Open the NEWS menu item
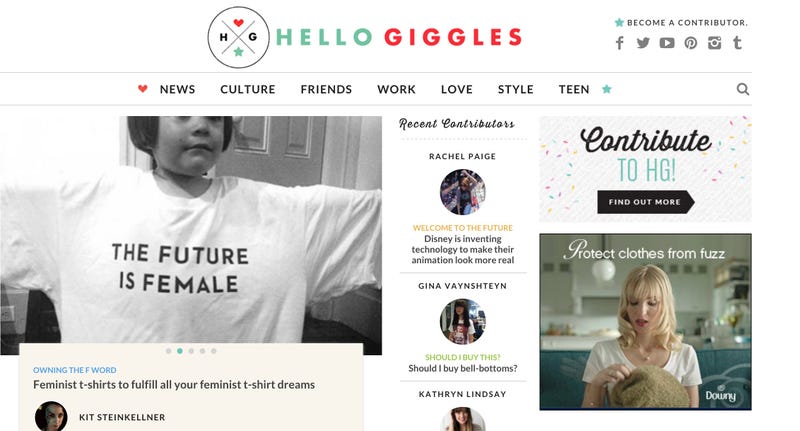This screenshot has height=431, width=800. click(178, 89)
